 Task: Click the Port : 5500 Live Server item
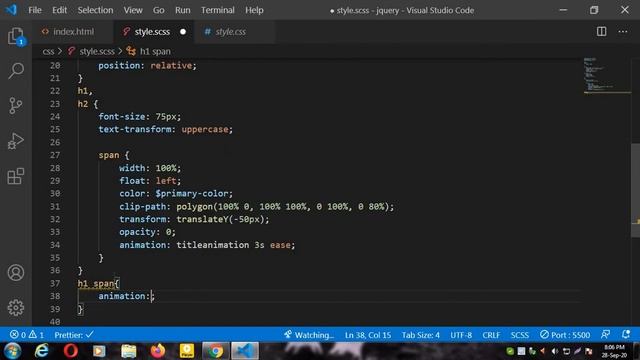pos(565,335)
